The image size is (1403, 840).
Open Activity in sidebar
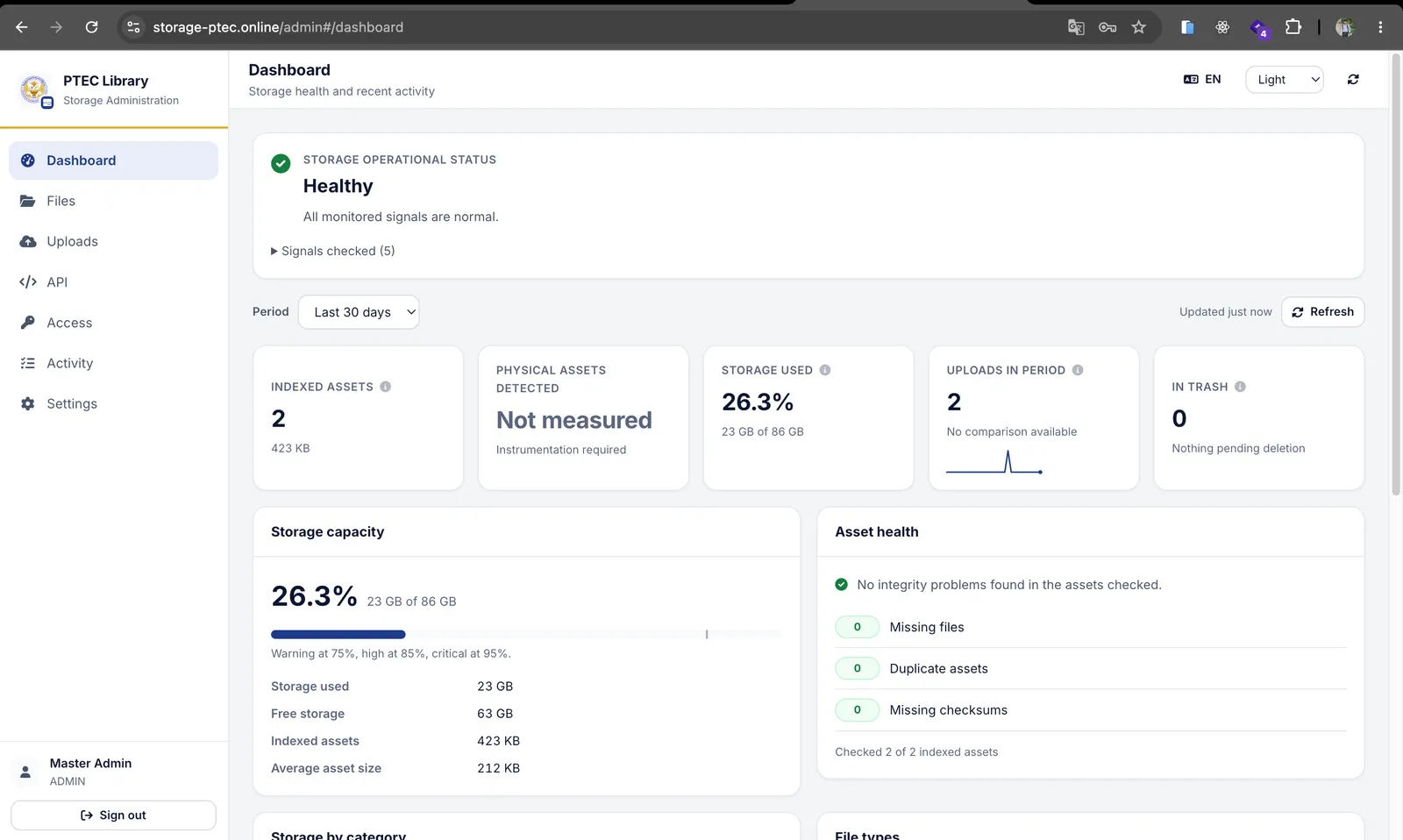coord(114,363)
